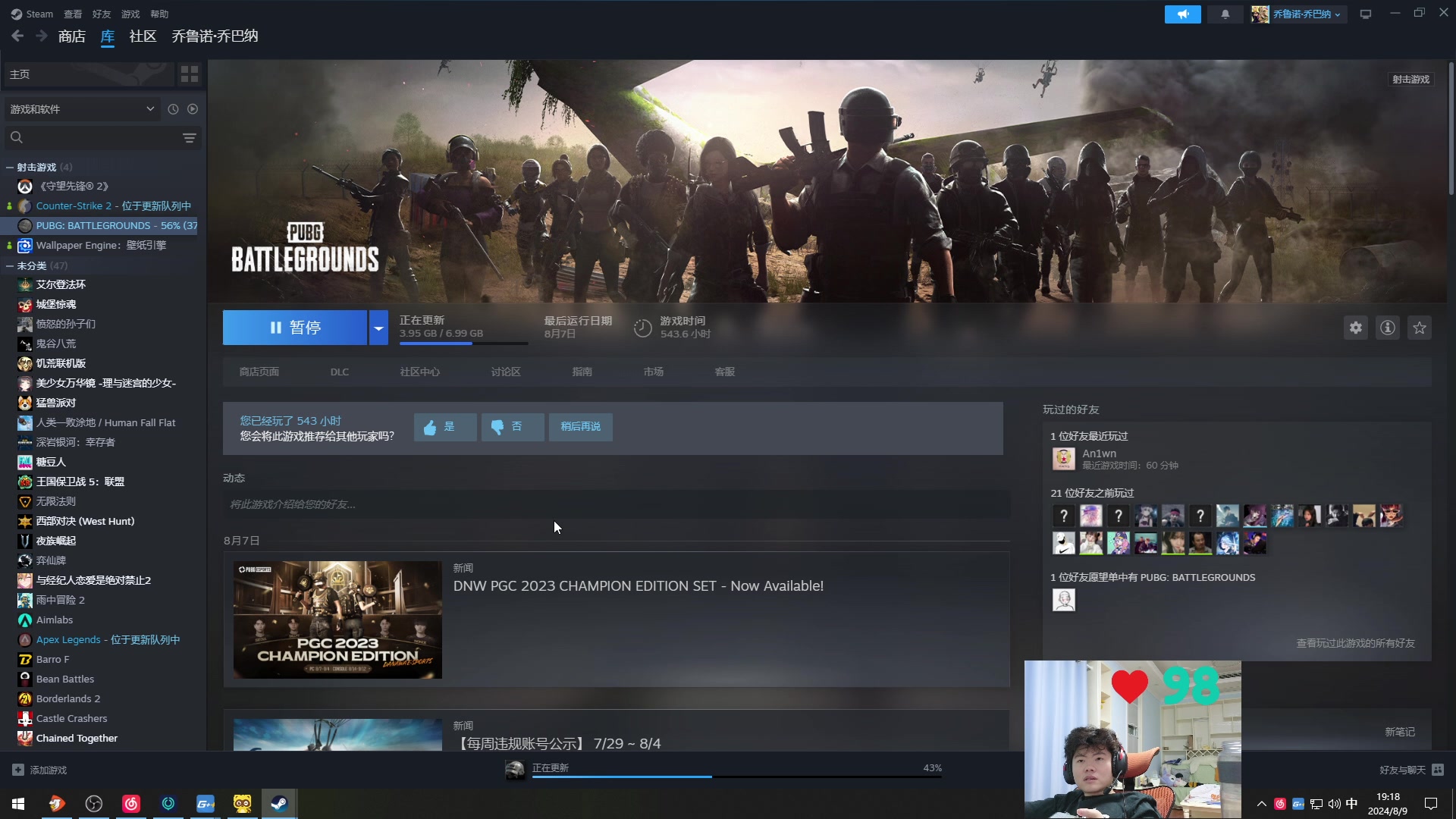
Task: Open NetEase Cloud Music taskbar icon
Action: pos(131,804)
